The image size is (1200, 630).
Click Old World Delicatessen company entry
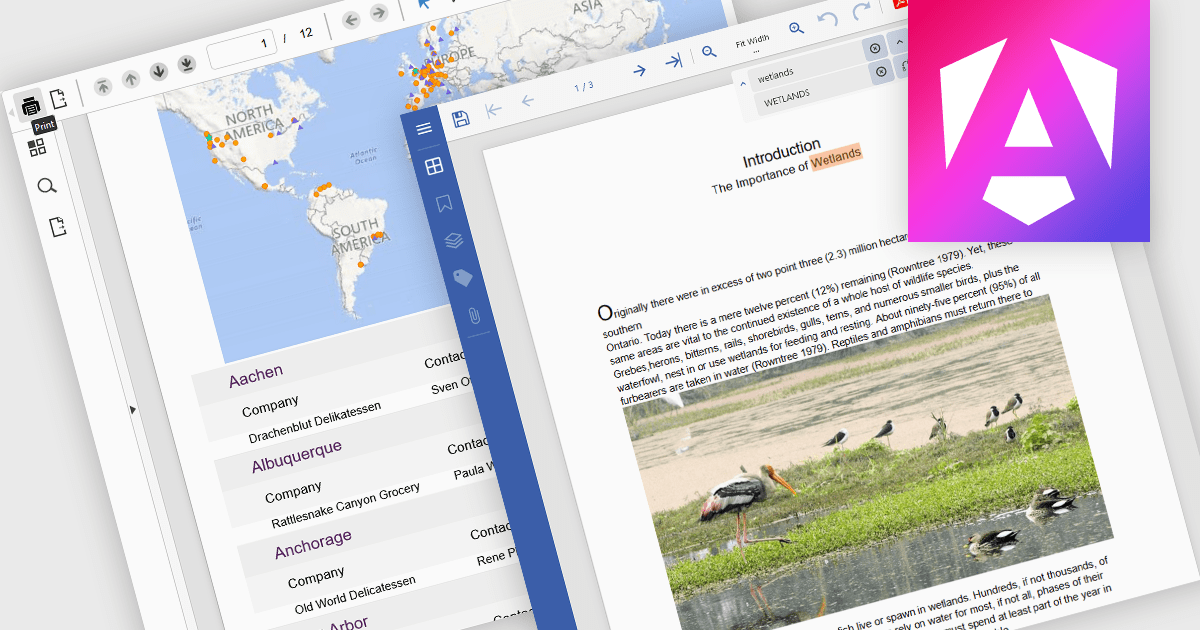coord(355,593)
